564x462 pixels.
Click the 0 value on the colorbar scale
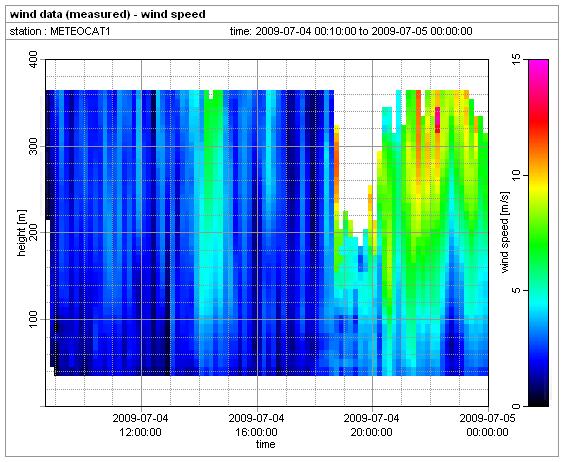[x=516, y=406]
